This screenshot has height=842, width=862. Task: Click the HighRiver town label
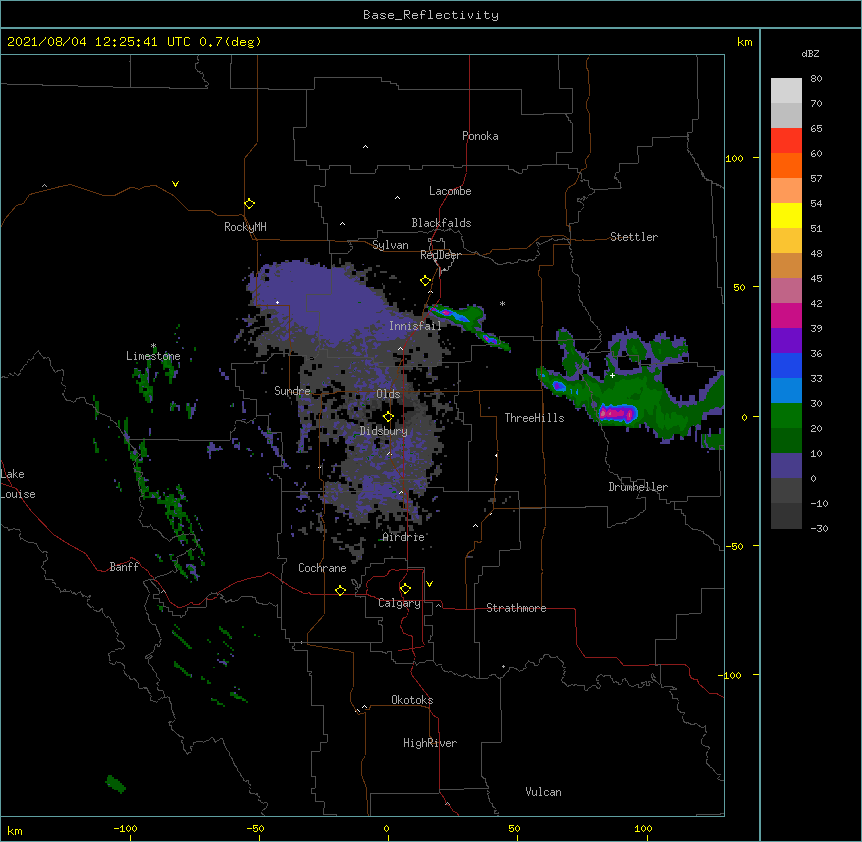[430, 743]
